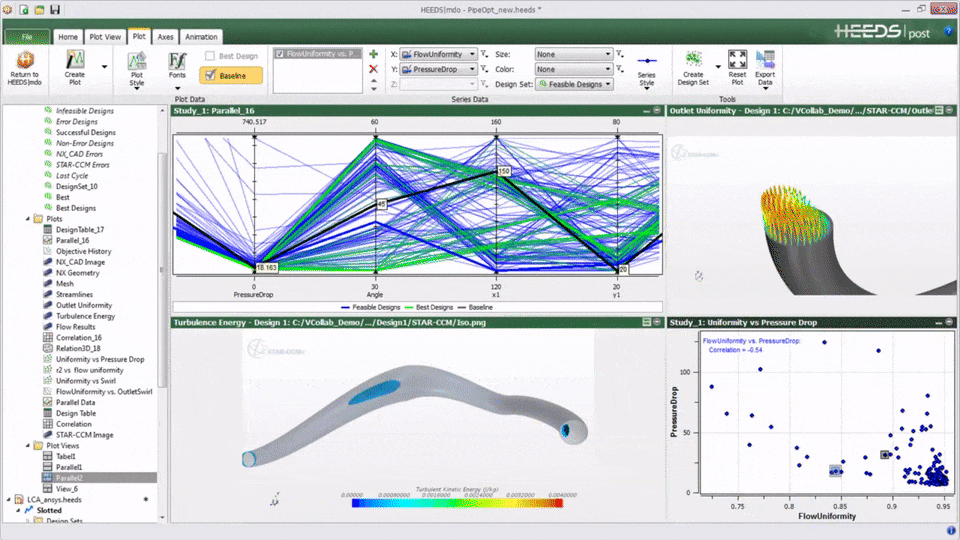Open the Design Set Feasible Designs dropdown
The width and height of the screenshot is (960, 540).
pyautogui.click(x=574, y=84)
